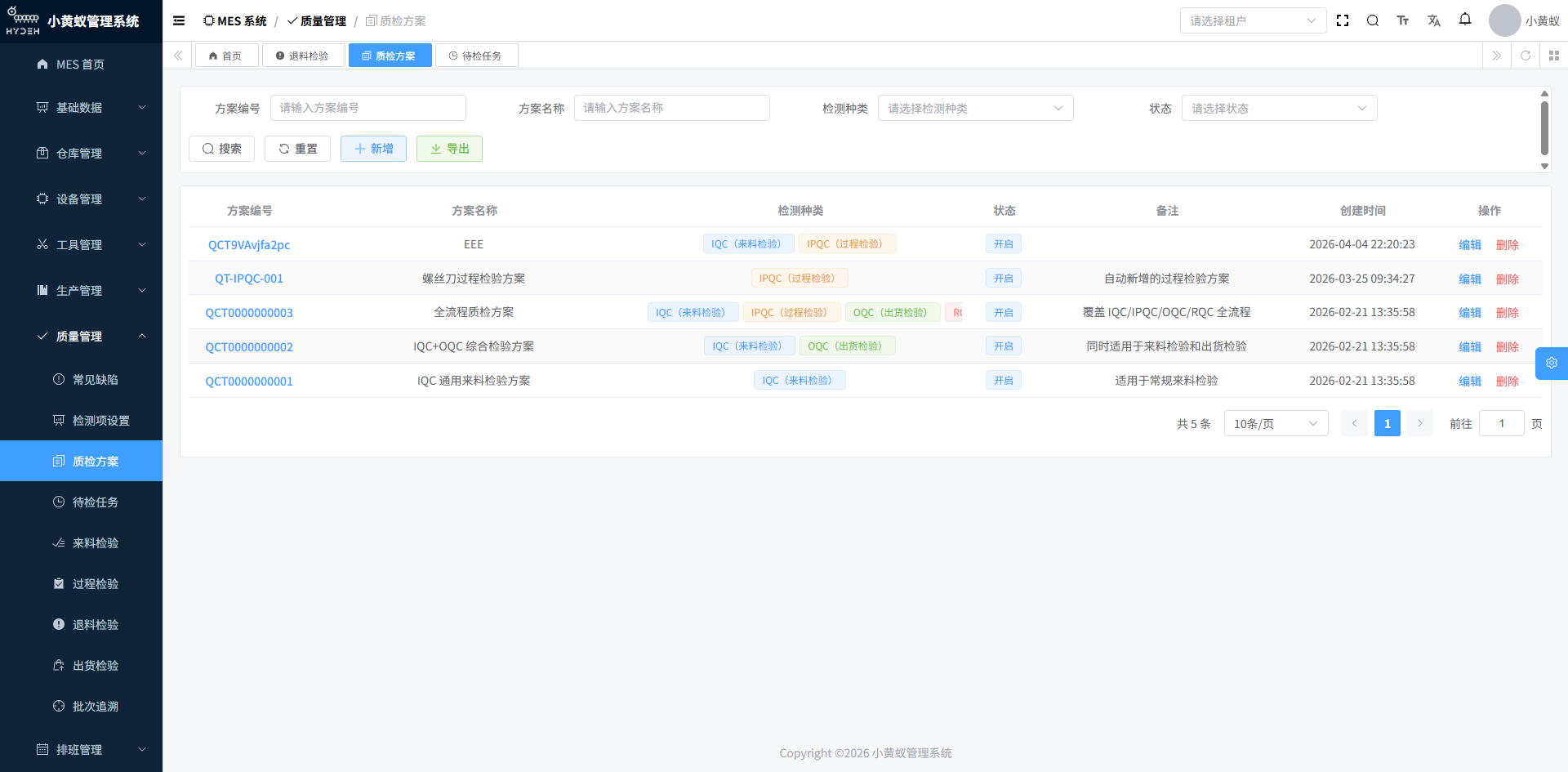The height and width of the screenshot is (772, 1568).
Task: Expand the 排班管理 menu
Action: coord(82,750)
